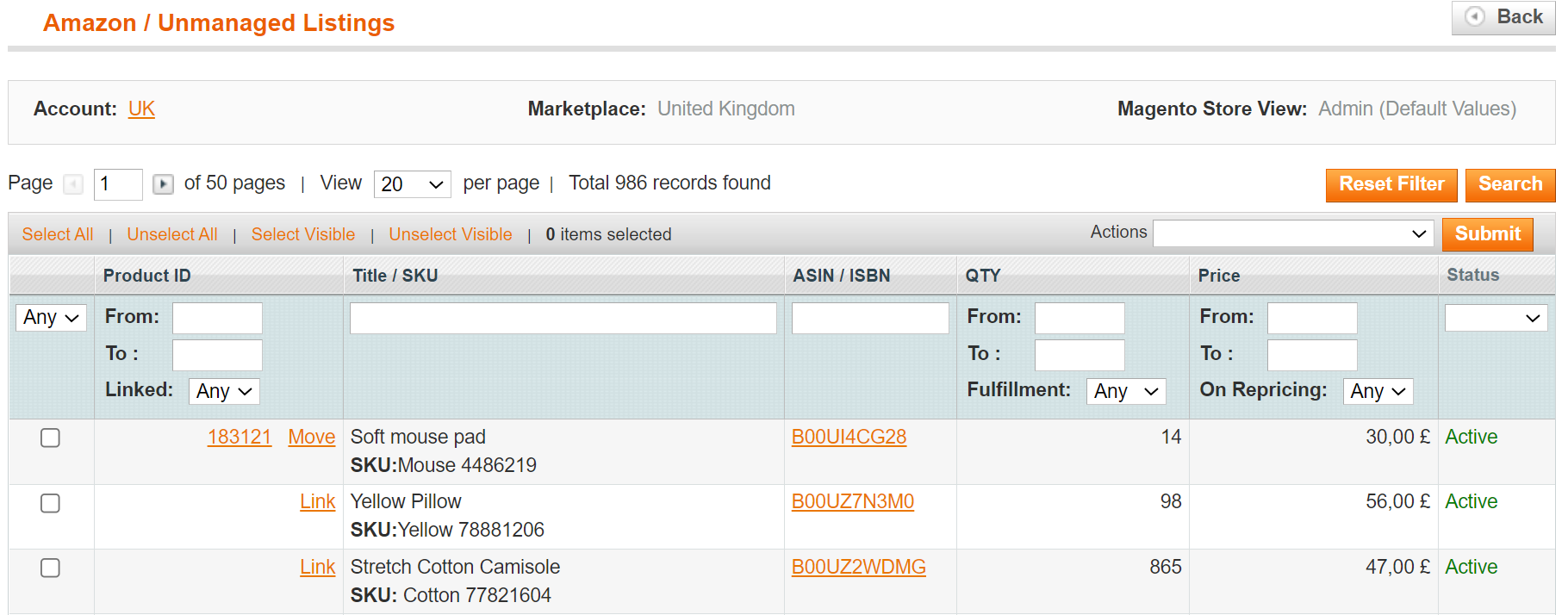Click the page number input field
This screenshot has height=615, width=1568.
118,184
